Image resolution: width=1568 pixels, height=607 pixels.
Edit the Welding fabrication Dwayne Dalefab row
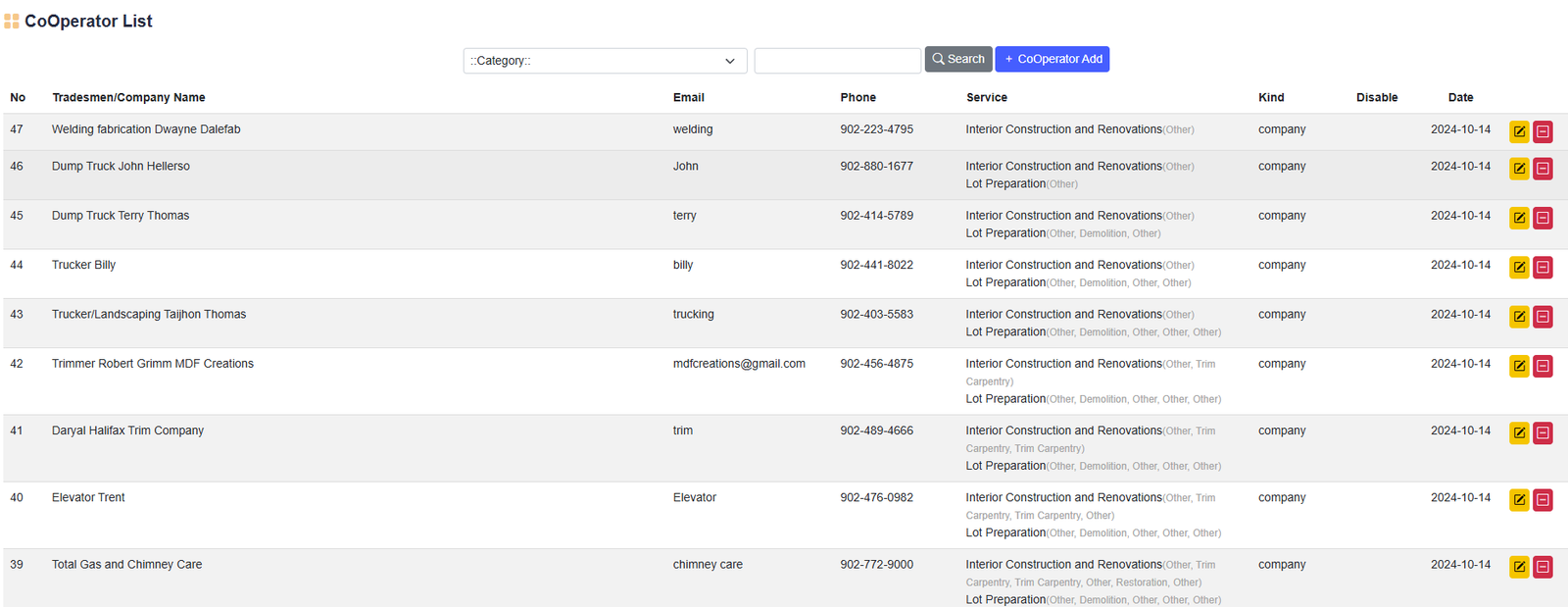click(x=1518, y=131)
